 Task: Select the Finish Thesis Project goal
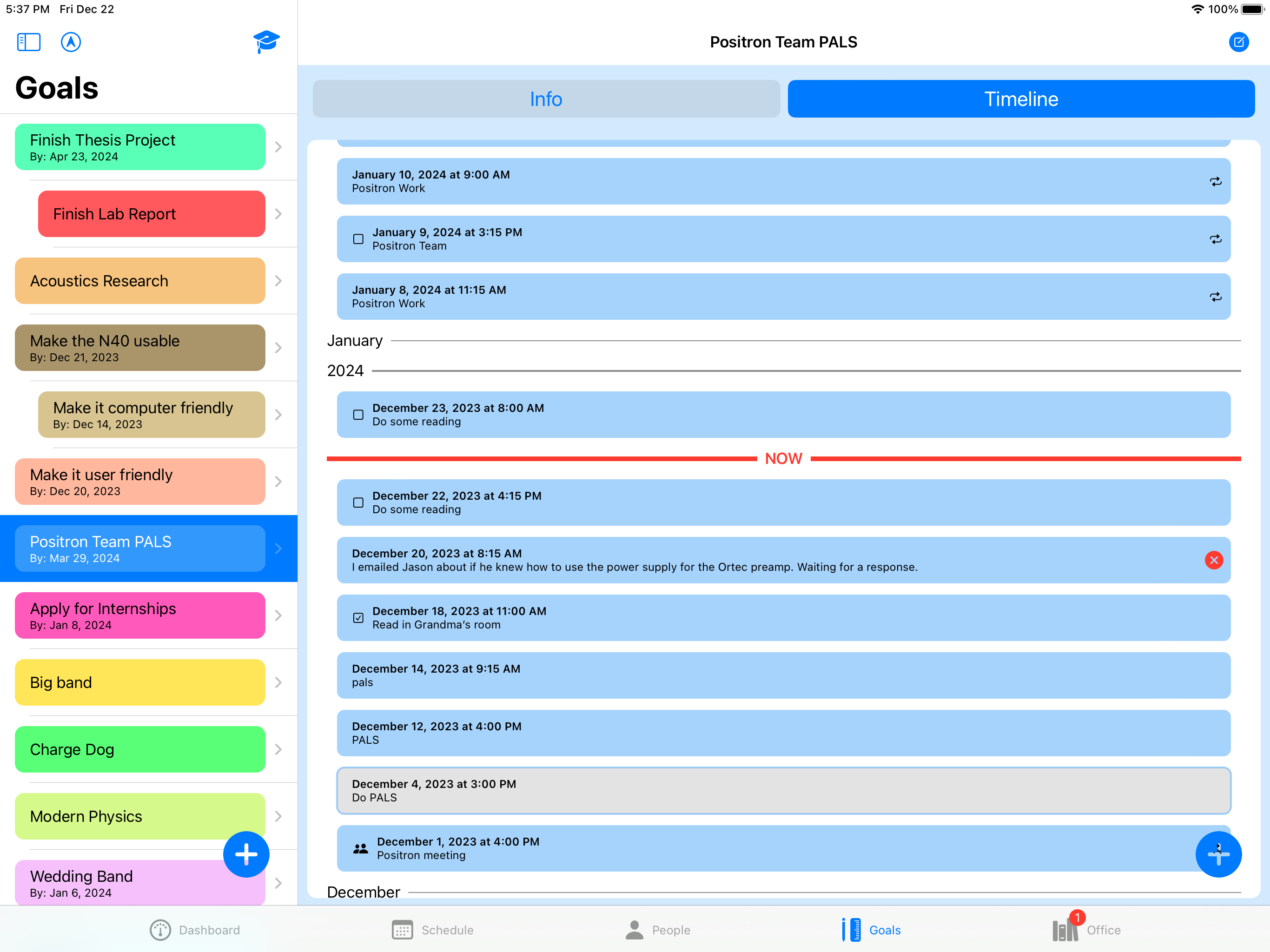tap(140, 147)
